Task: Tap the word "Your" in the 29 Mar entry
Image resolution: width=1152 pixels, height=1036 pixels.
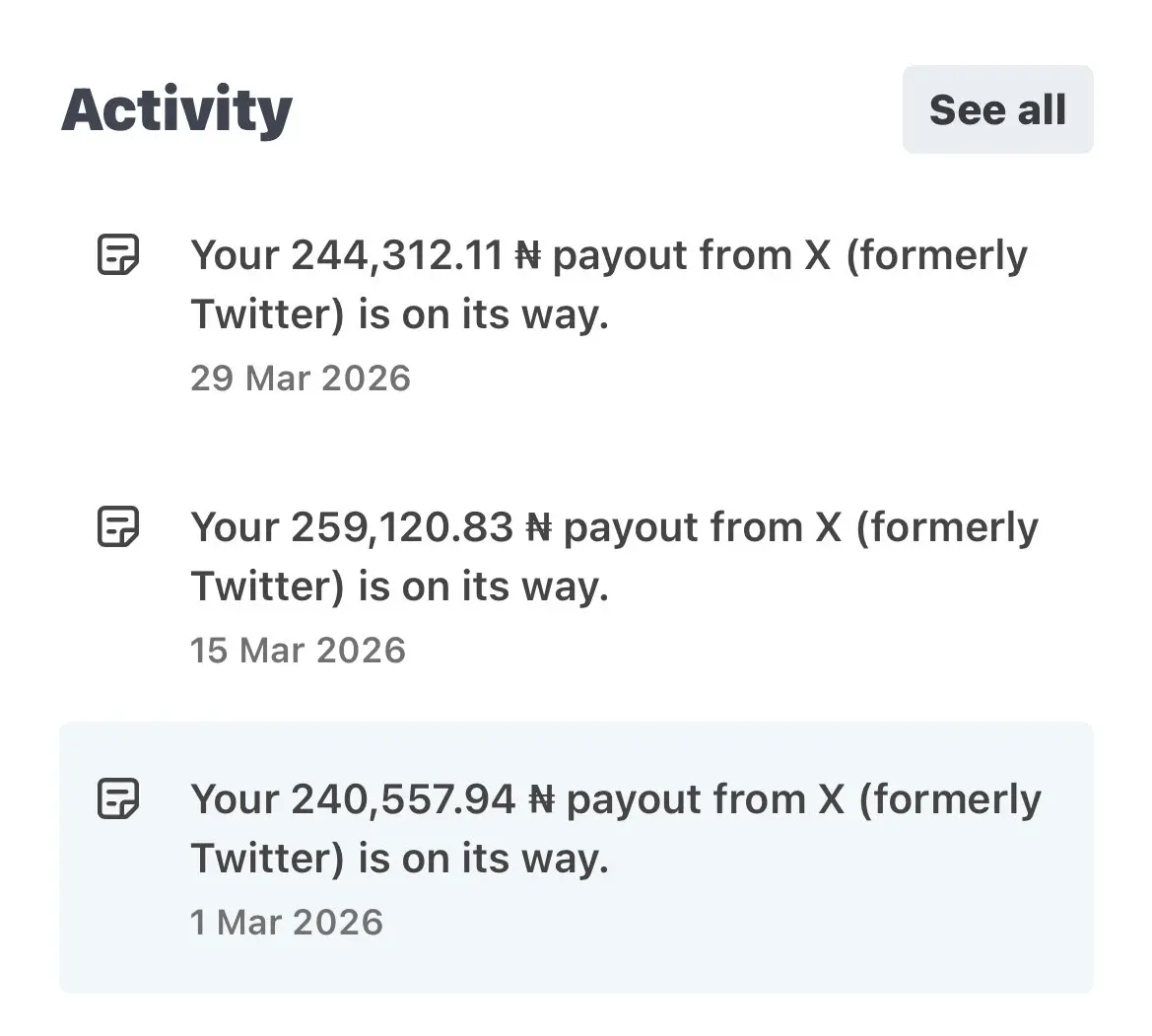Action: [234, 255]
